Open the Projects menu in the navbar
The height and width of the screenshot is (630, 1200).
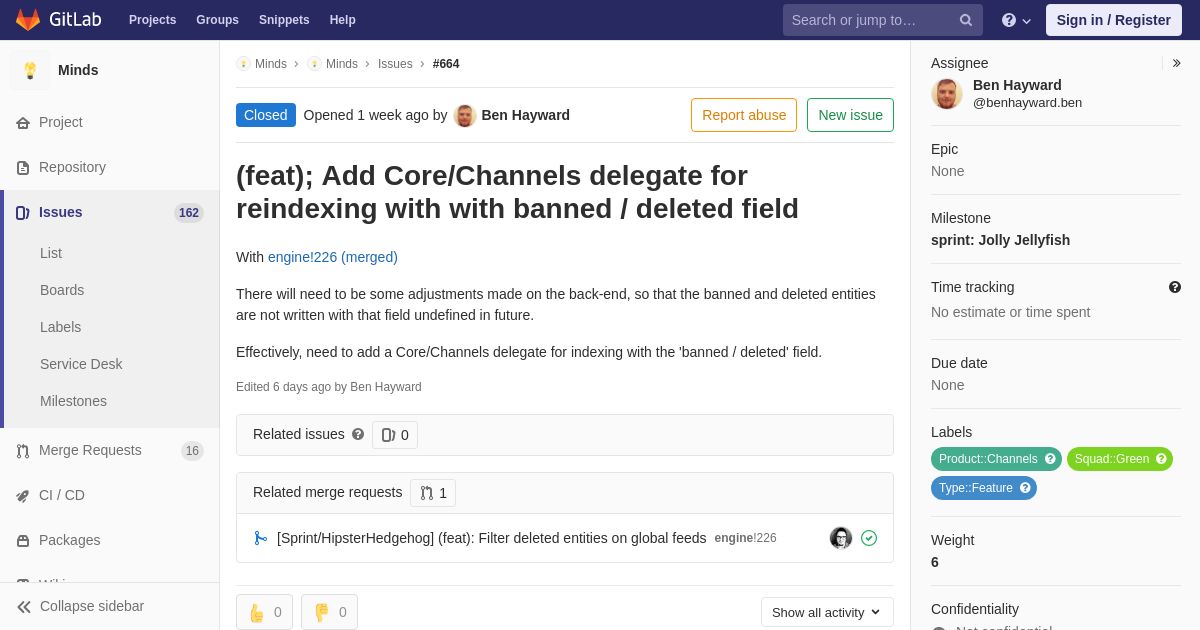pos(152,20)
